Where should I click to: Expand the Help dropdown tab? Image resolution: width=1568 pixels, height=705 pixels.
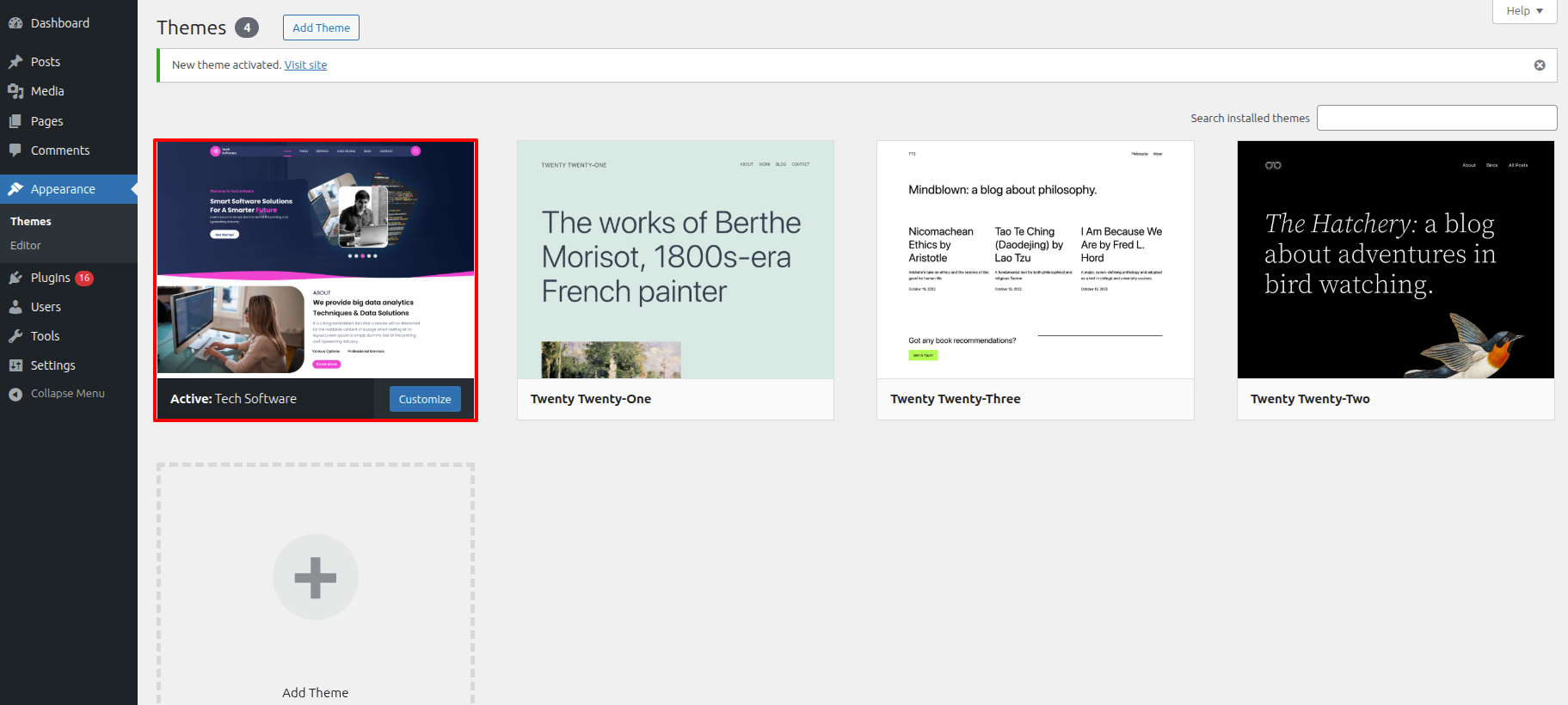(1524, 11)
